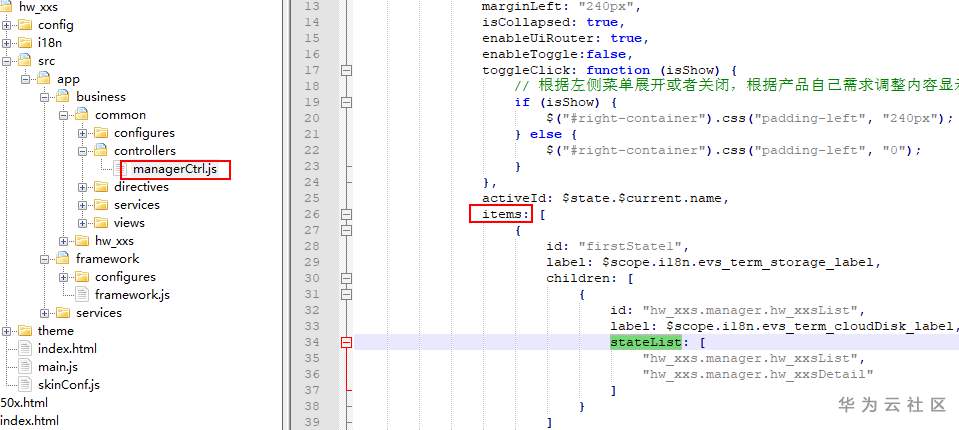Expand the configures folder under framework
The image size is (959, 430).
(x=64, y=277)
